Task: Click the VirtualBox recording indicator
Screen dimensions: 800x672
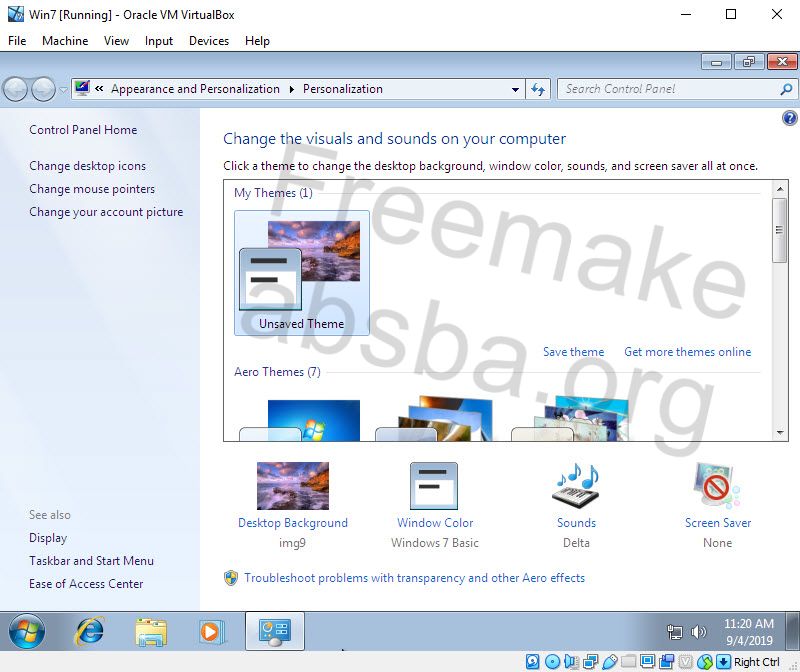Action: (666, 662)
